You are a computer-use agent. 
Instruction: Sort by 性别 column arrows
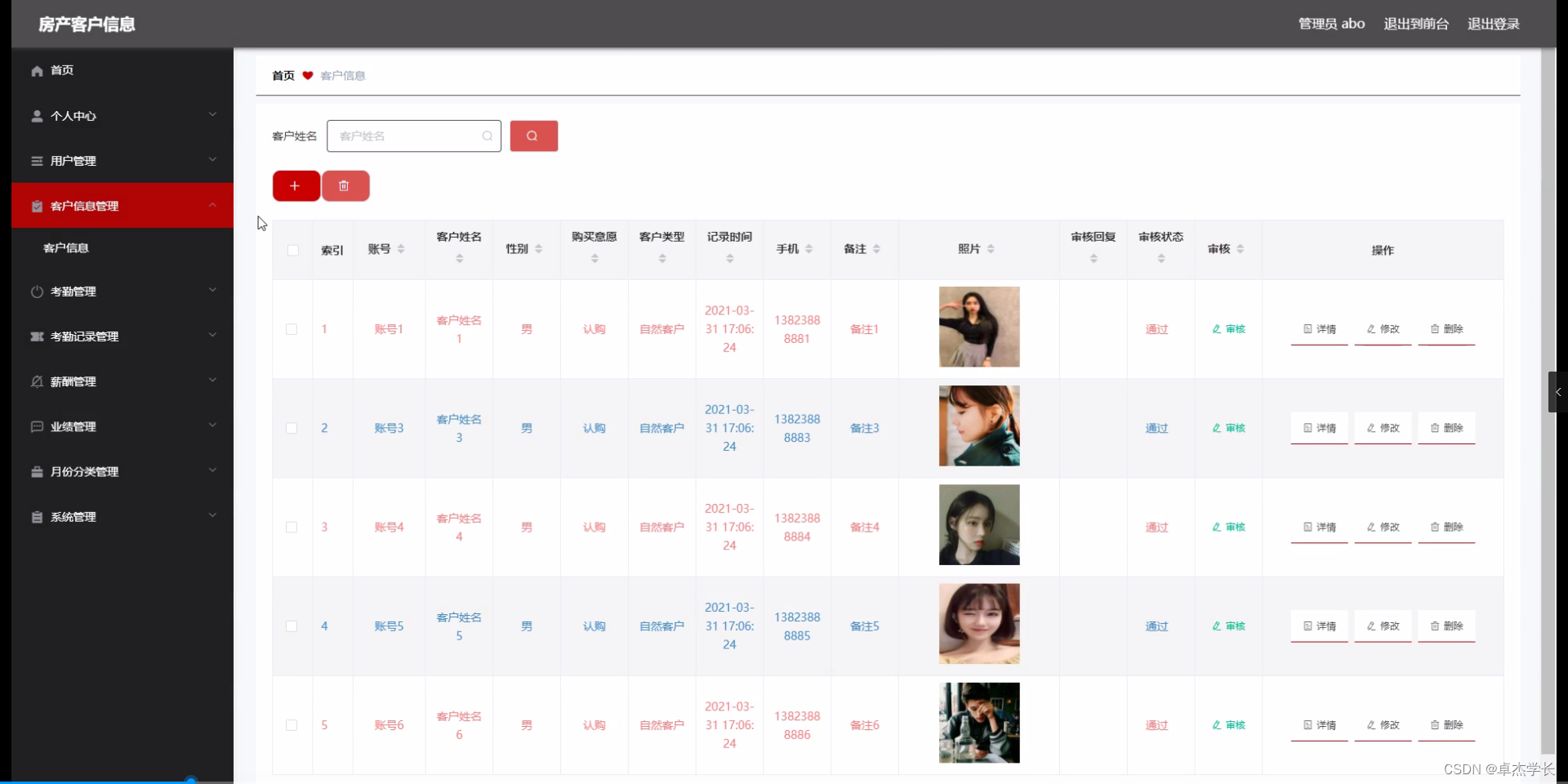tap(538, 249)
